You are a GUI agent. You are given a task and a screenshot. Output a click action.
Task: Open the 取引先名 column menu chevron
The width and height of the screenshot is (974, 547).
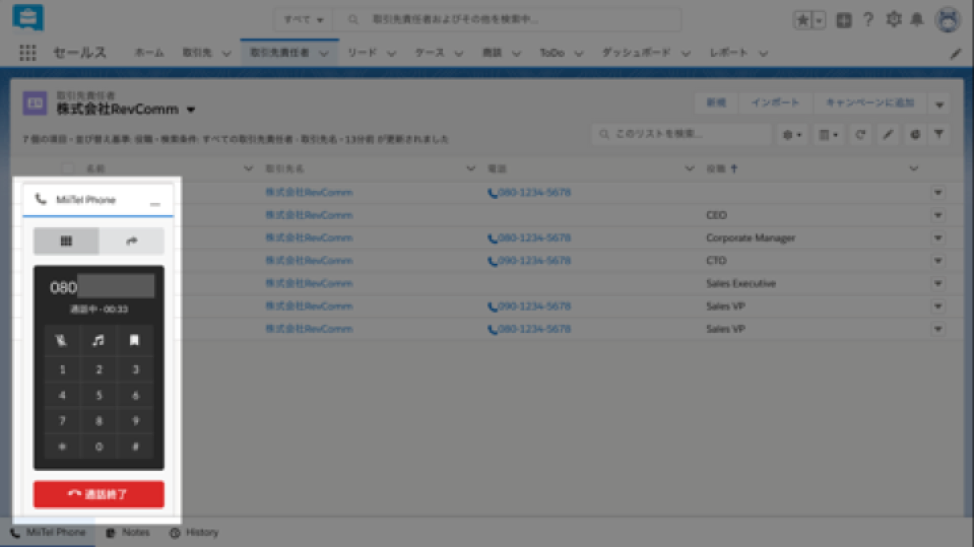coord(470,168)
